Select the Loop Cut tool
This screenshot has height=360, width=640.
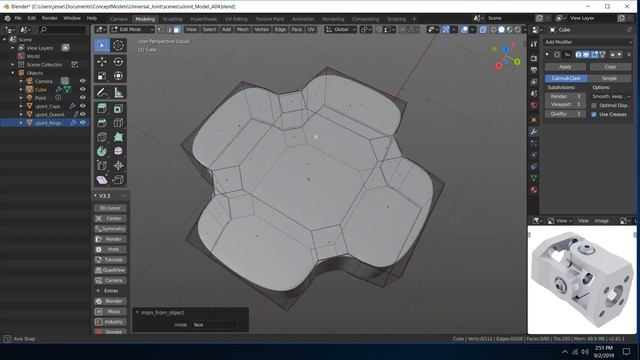coord(118,122)
